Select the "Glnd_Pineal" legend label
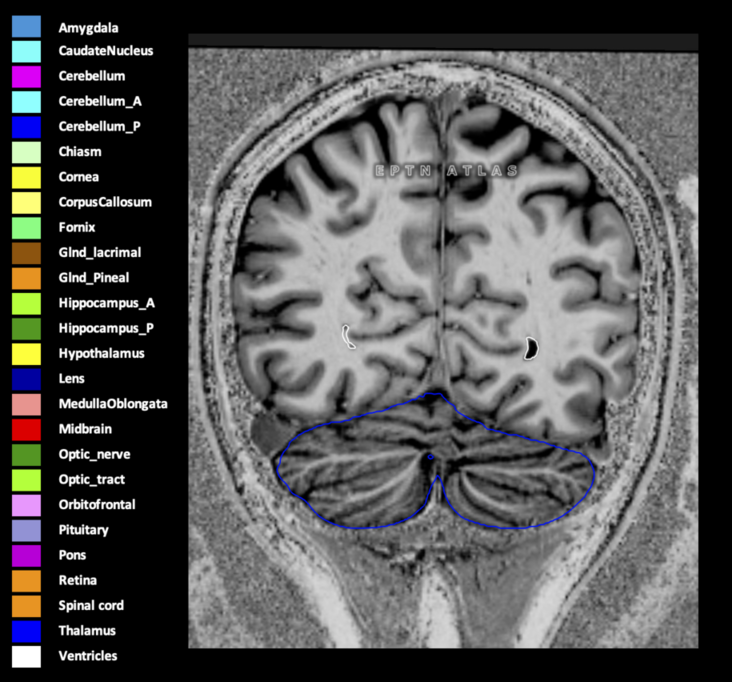732x682 pixels. (94, 278)
